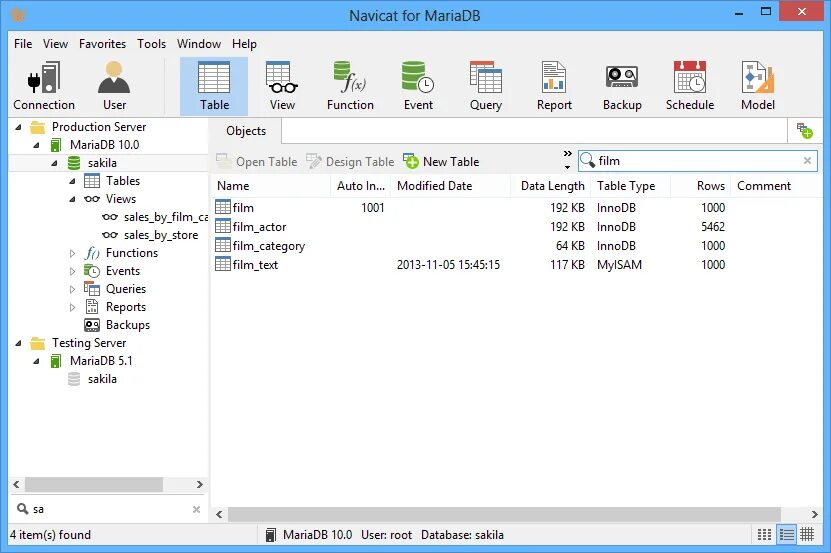
Task: Open the Model toolbar button
Action: pyautogui.click(x=758, y=86)
